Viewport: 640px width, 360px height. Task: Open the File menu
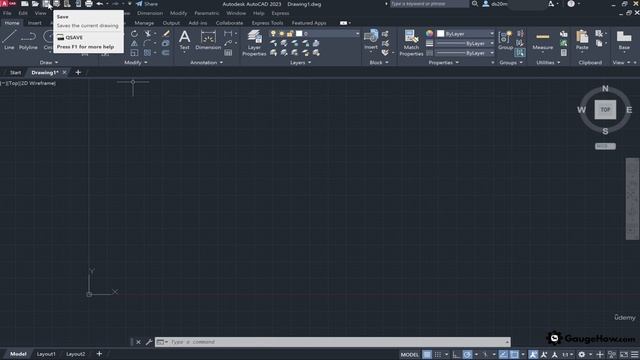(x=7, y=13)
